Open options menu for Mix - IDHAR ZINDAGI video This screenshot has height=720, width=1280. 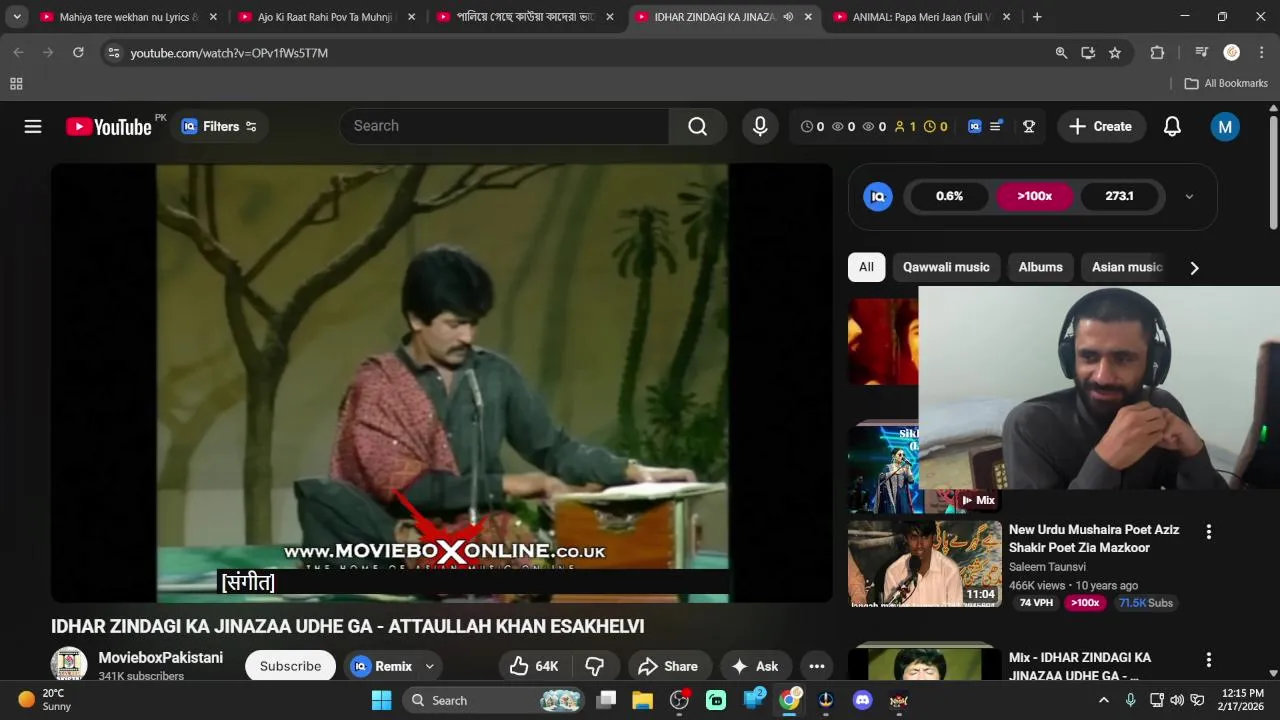[1208, 660]
